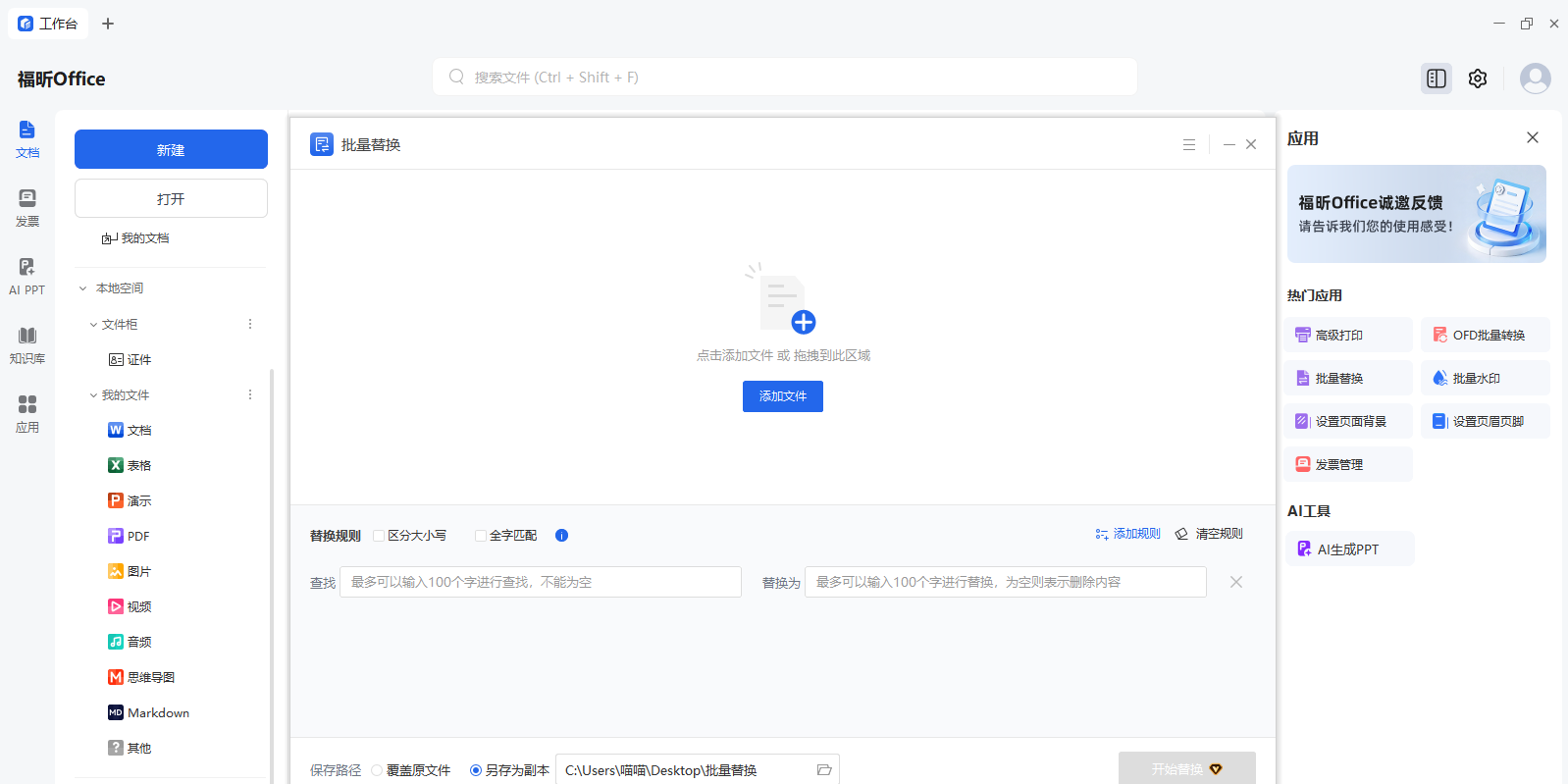This screenshot has width=1568, height=784.
Task: Toggle the side panel layout icon
Action: pyautogui.click(x=1437, y=78)
